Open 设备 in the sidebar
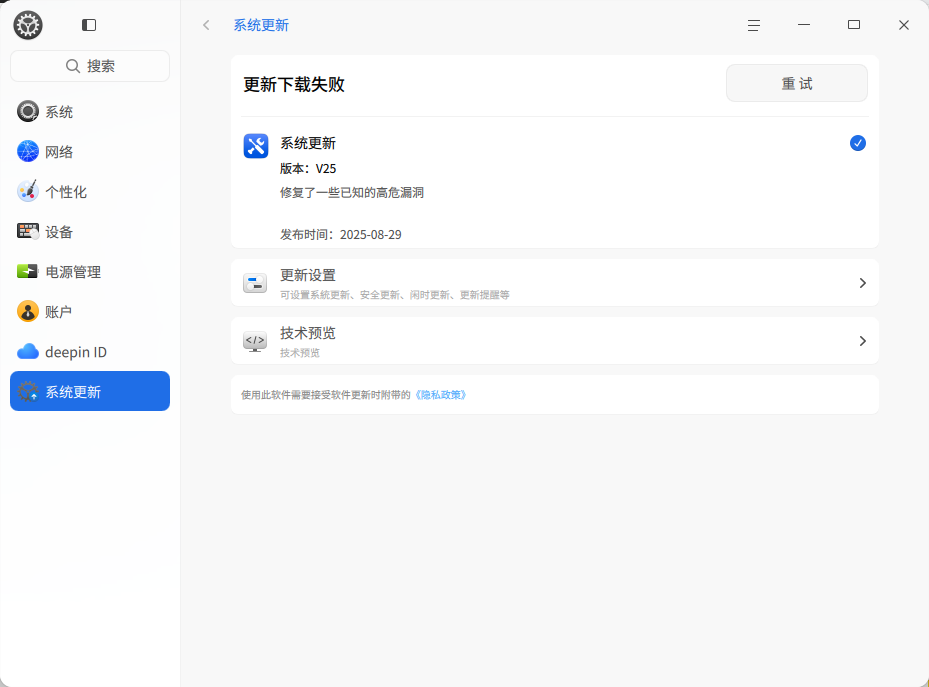This screenshot has width=929, height=687. point(90,232)
